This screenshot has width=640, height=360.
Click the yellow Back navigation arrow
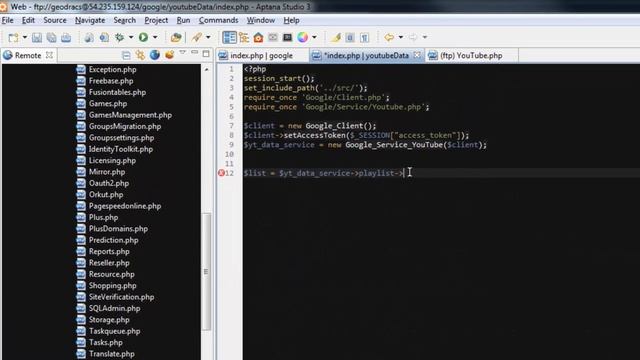point(389,38)
